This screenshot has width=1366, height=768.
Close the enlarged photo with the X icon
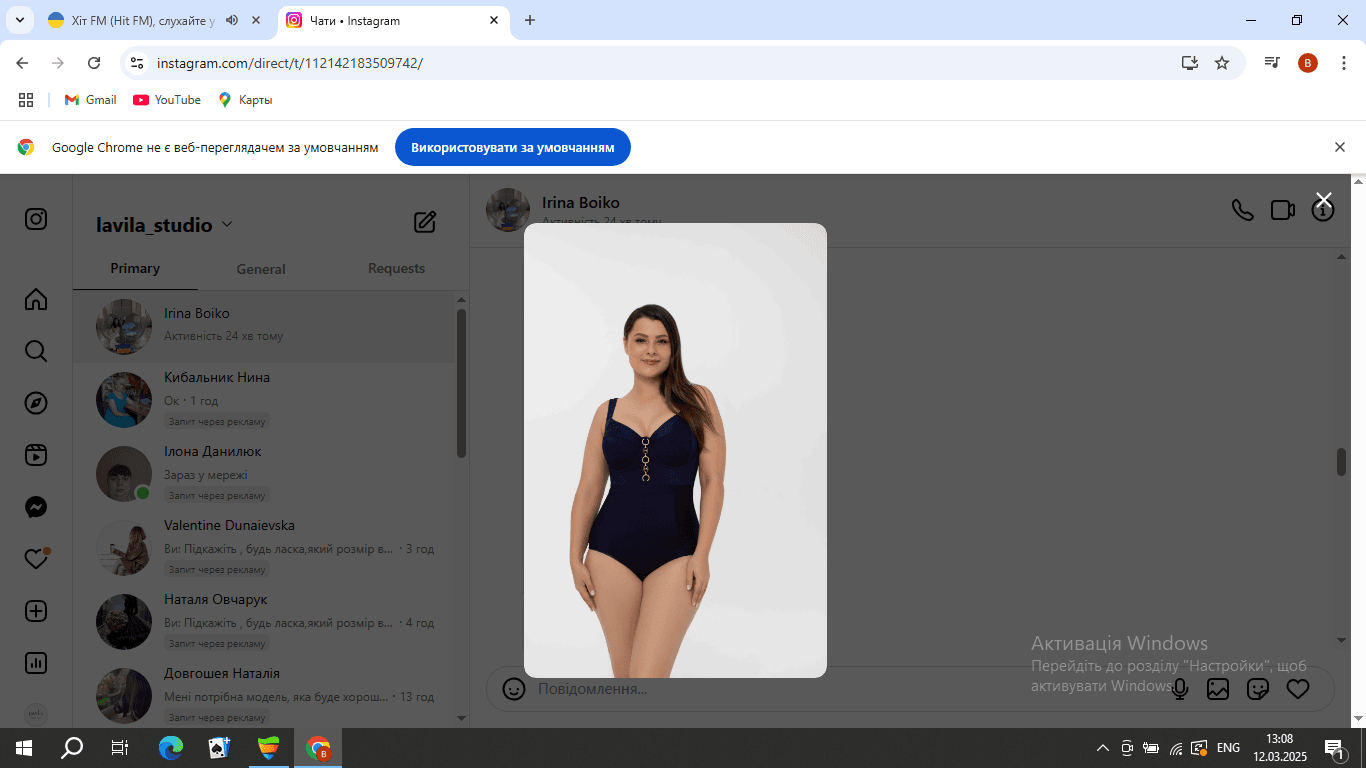[x=1323, y=199]
